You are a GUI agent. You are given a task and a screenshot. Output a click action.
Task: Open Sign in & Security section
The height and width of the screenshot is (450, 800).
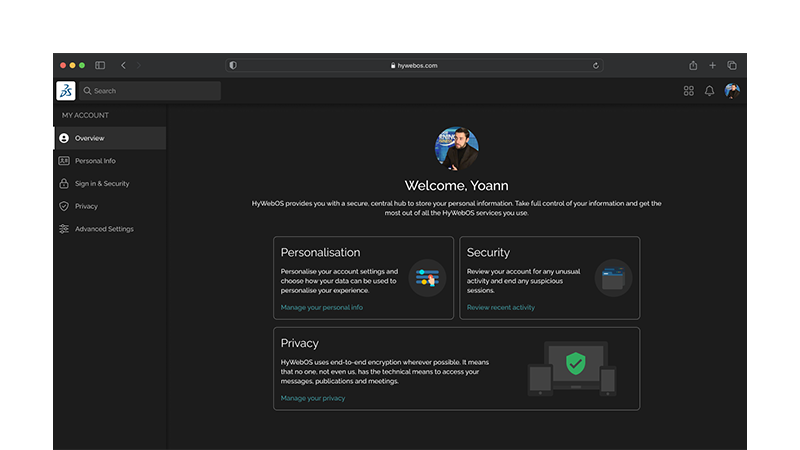(110, 183)
